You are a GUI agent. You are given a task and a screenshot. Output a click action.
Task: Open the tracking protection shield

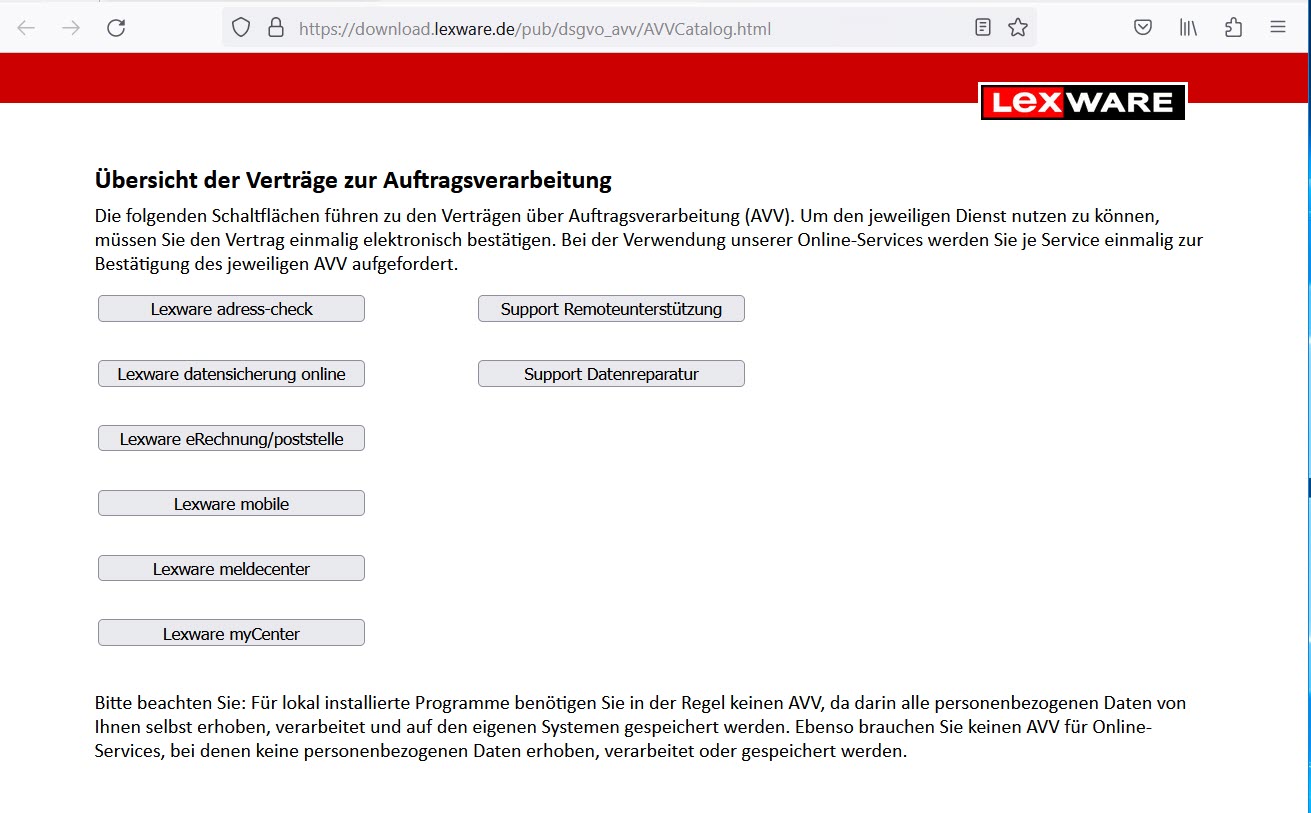click(240, 27)
